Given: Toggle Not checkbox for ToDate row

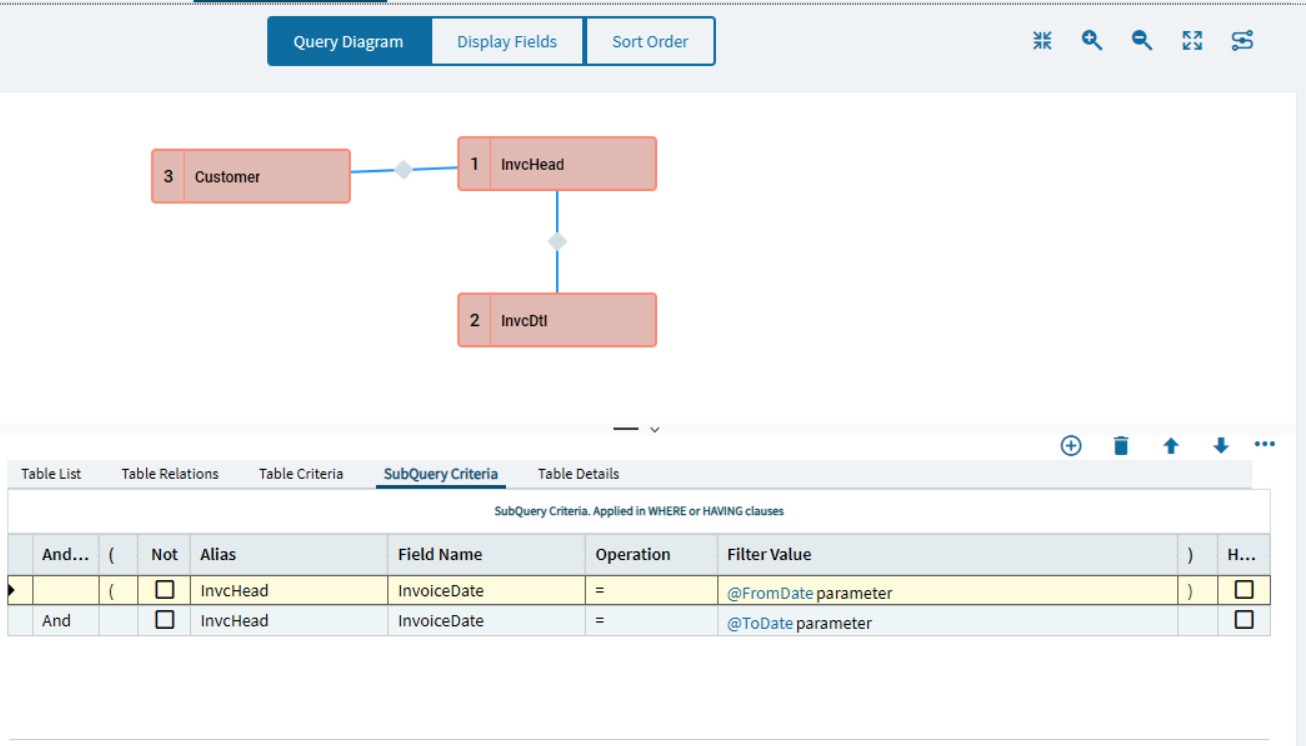Looking at the screenshot, I should (x=165, y=620).
